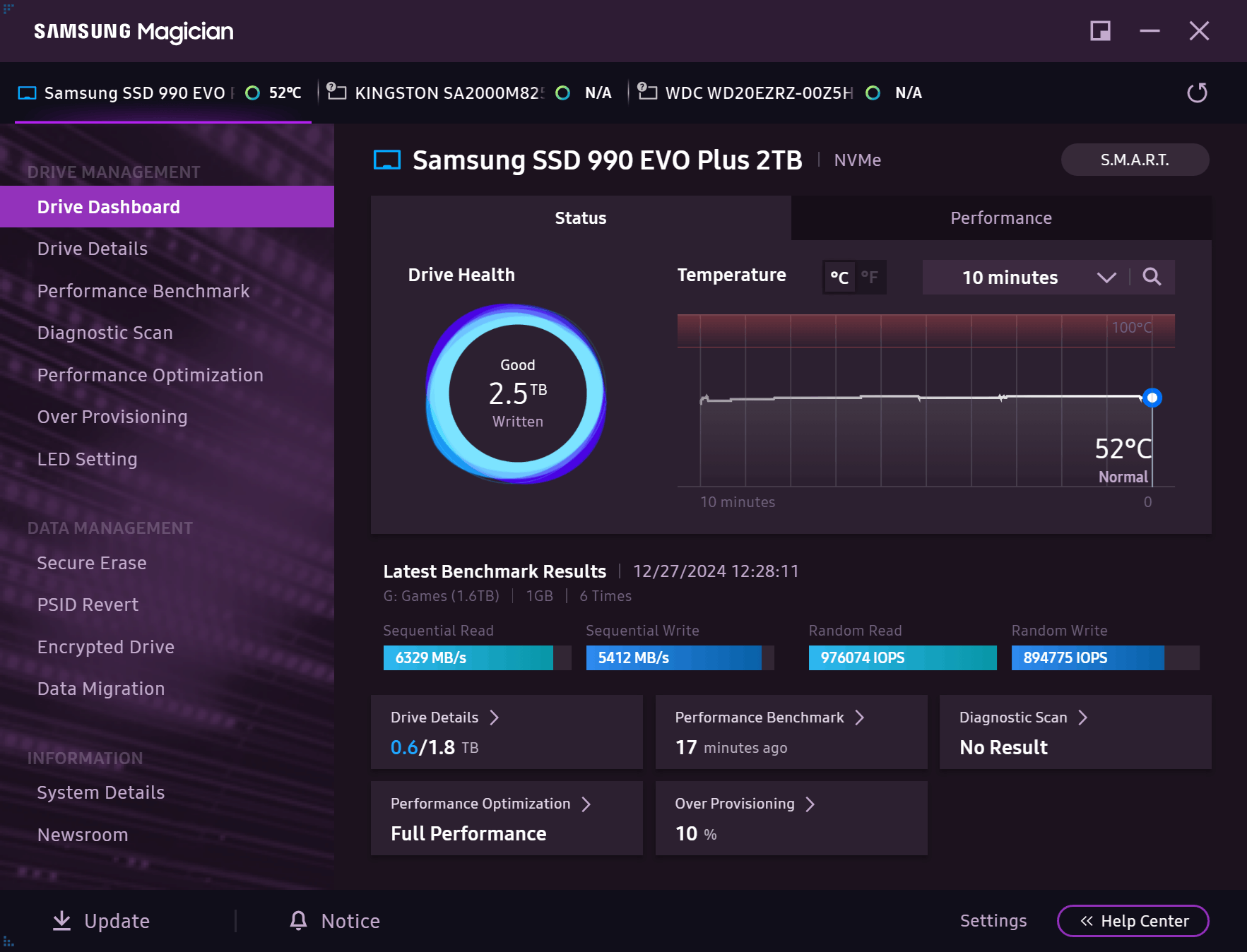This screenshot has height=952, width=1247.
Task: Expand Over Provisioning card chevron
Action: 810,804
